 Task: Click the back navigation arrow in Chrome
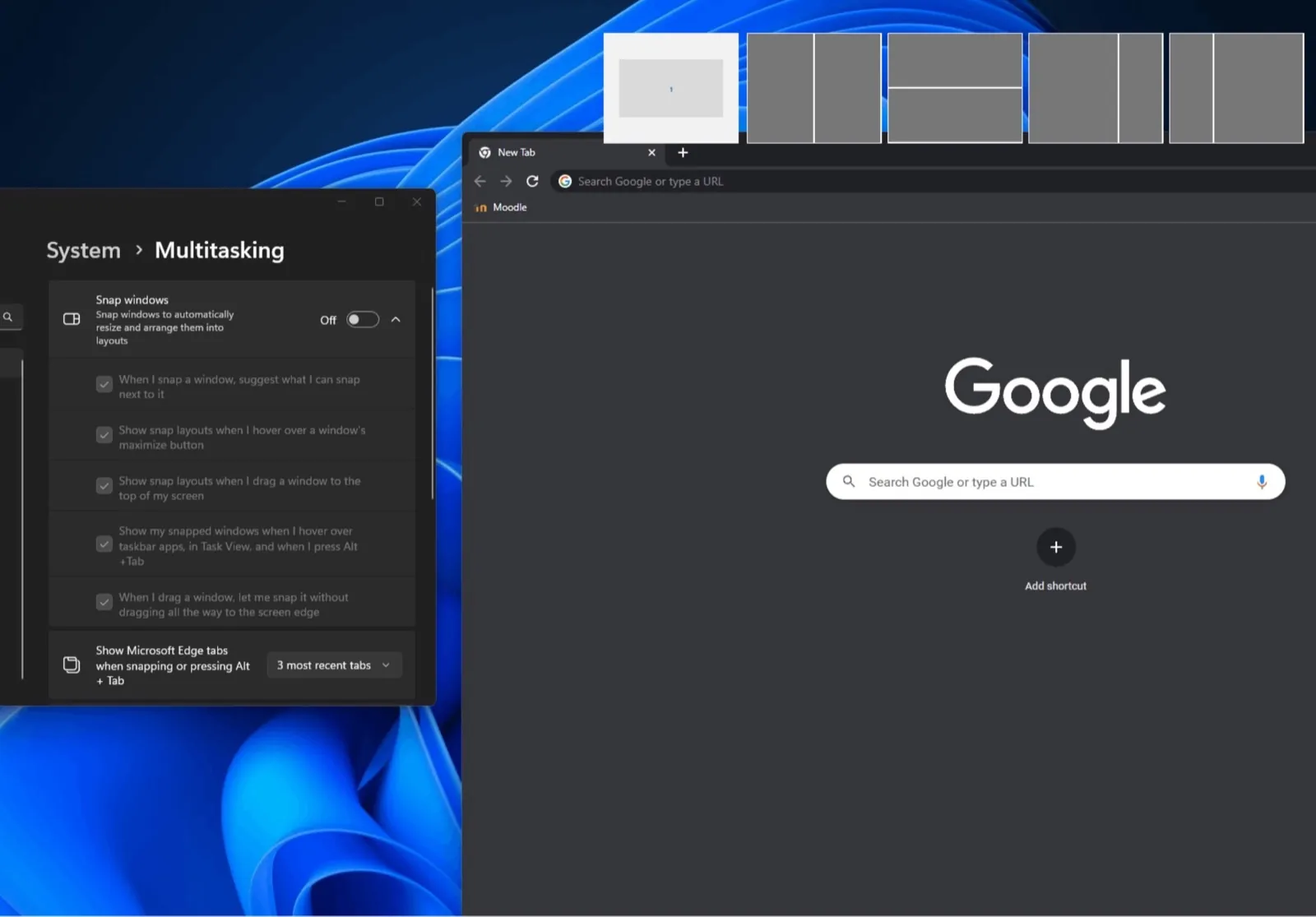tap(480, 181)
